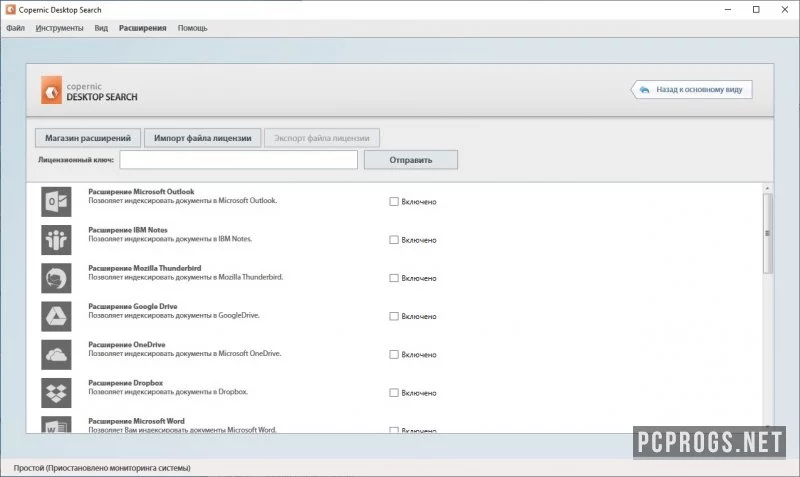This screenshot has height=477, width=800.
Task: Select Расширение Microsoft Word title text
Action: coord(137,421)
